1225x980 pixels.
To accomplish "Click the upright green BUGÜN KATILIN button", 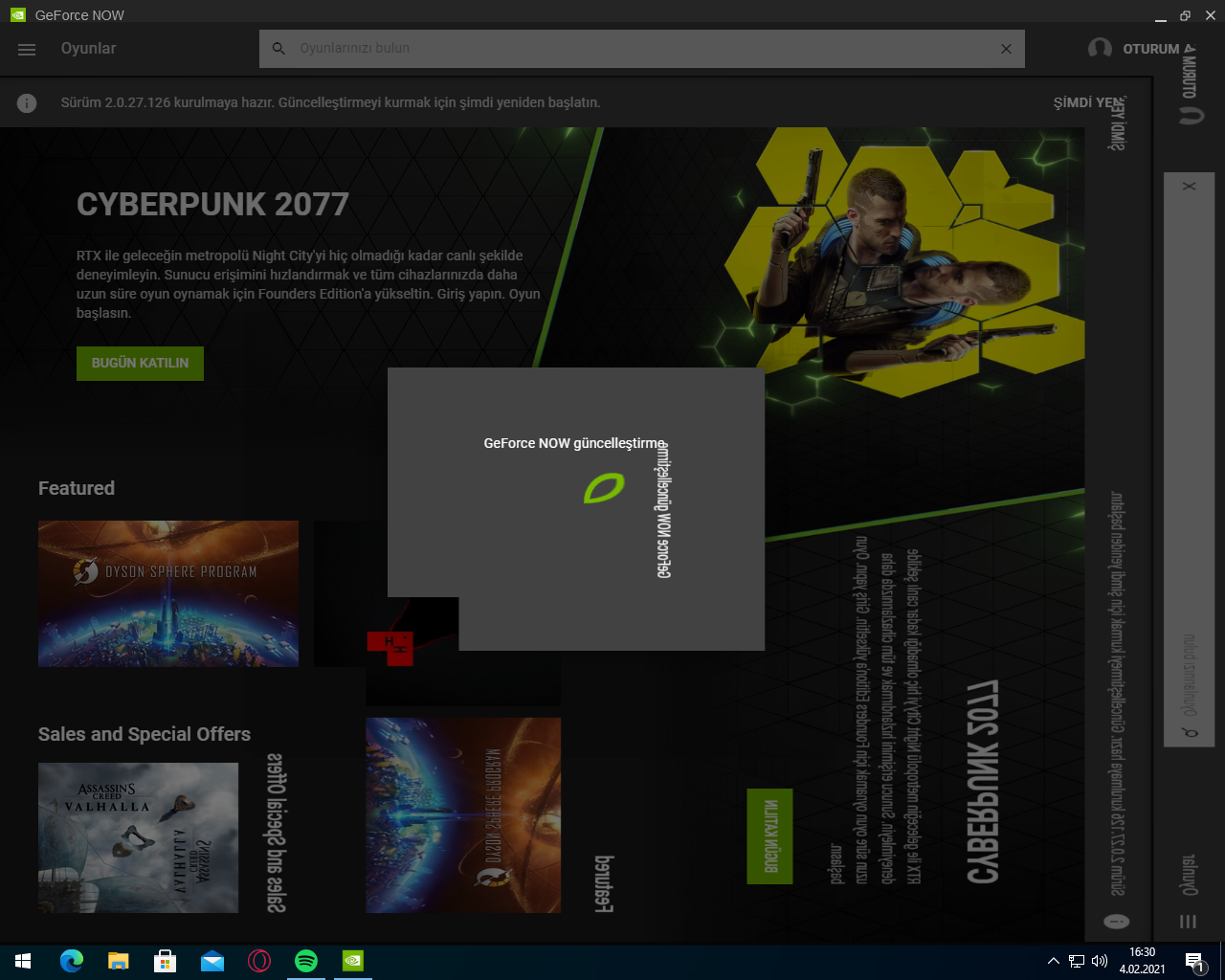I will point(140,364).
